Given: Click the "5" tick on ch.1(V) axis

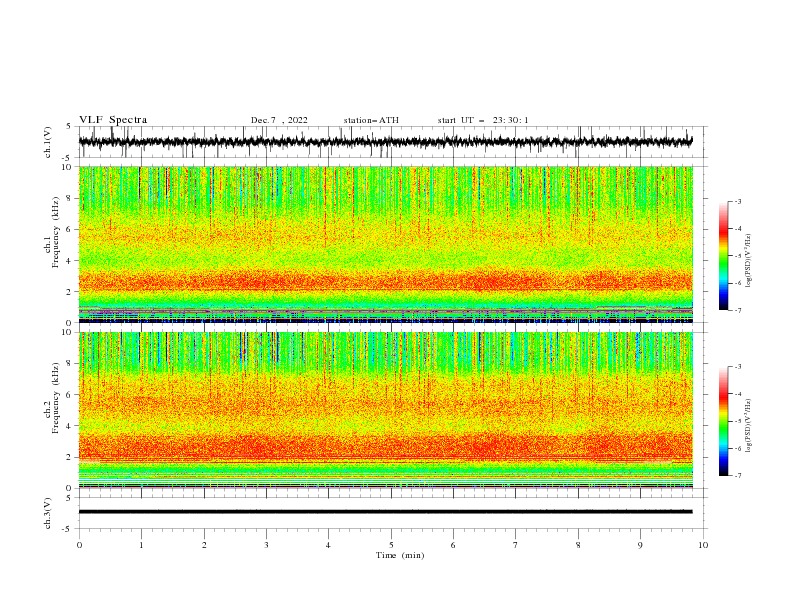Looking at the screenshot, I should point(69,126).
